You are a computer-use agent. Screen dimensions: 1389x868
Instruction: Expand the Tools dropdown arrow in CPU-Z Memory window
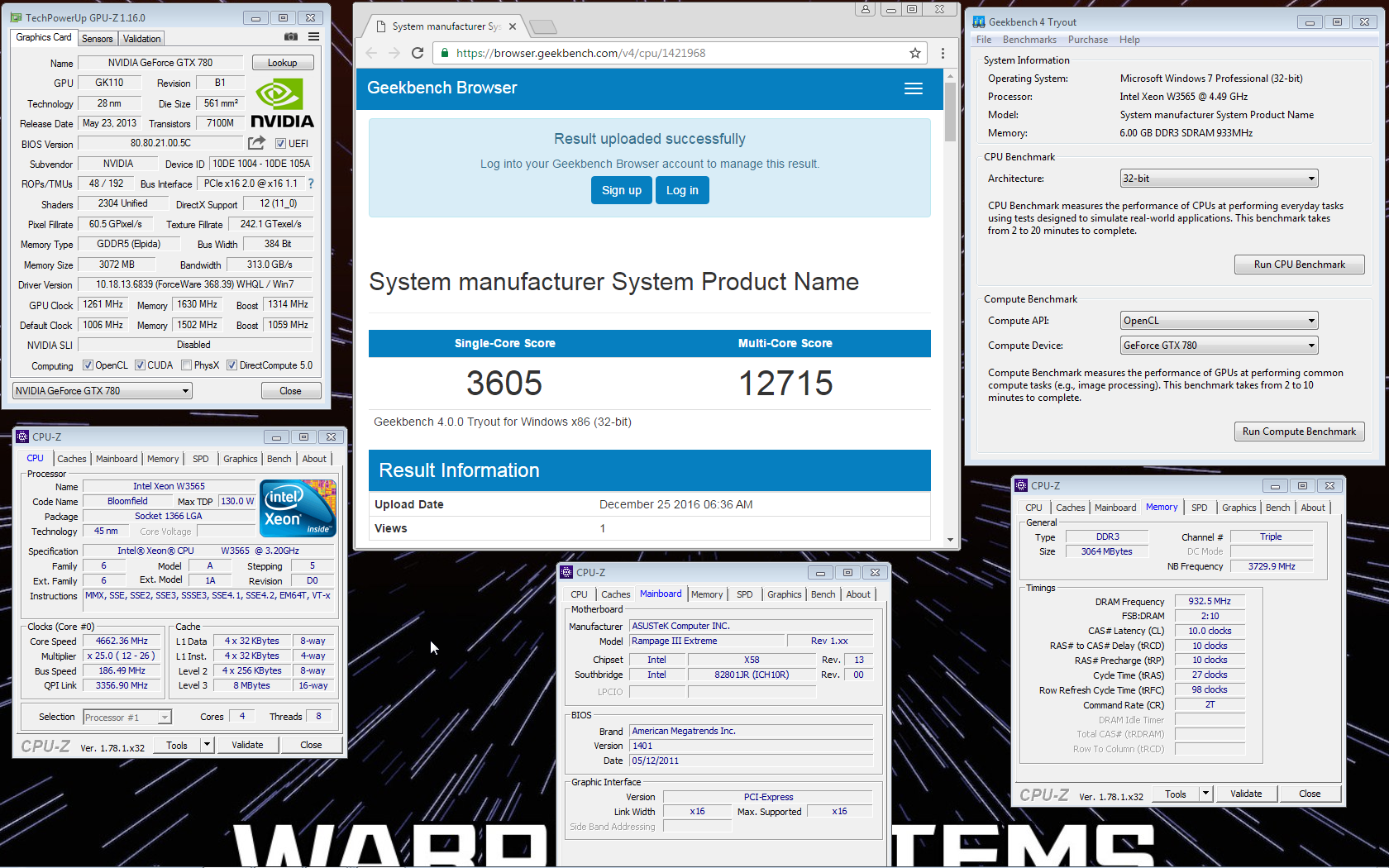click(1206, 794)
